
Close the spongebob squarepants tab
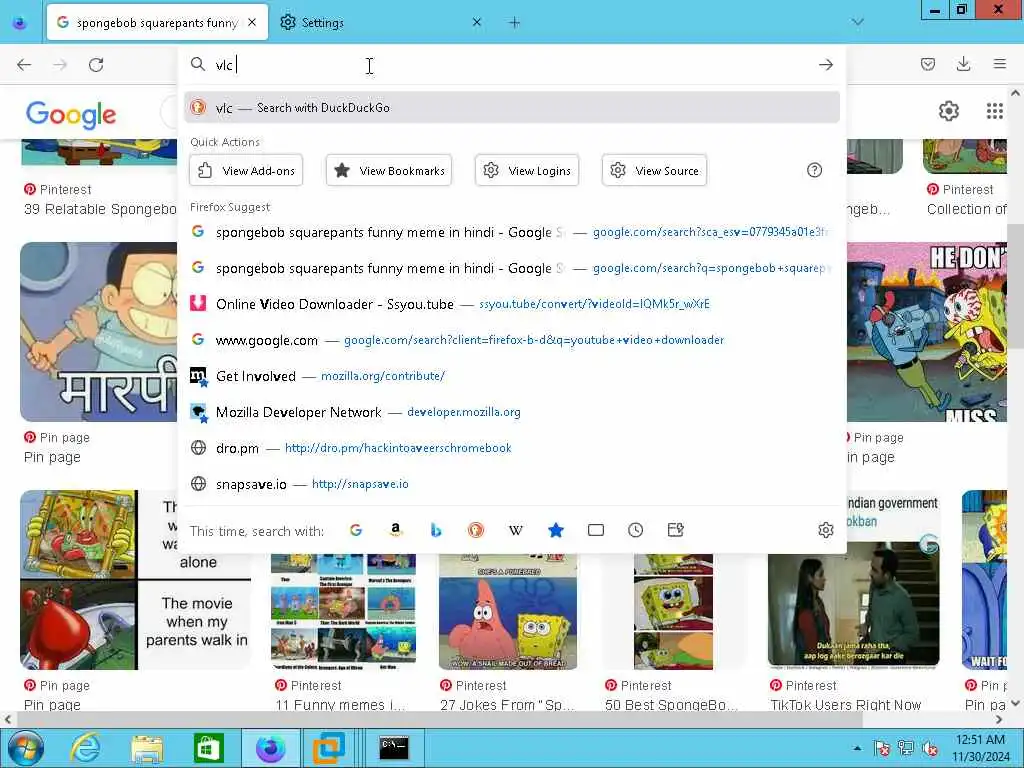click(x=252, y=23)
